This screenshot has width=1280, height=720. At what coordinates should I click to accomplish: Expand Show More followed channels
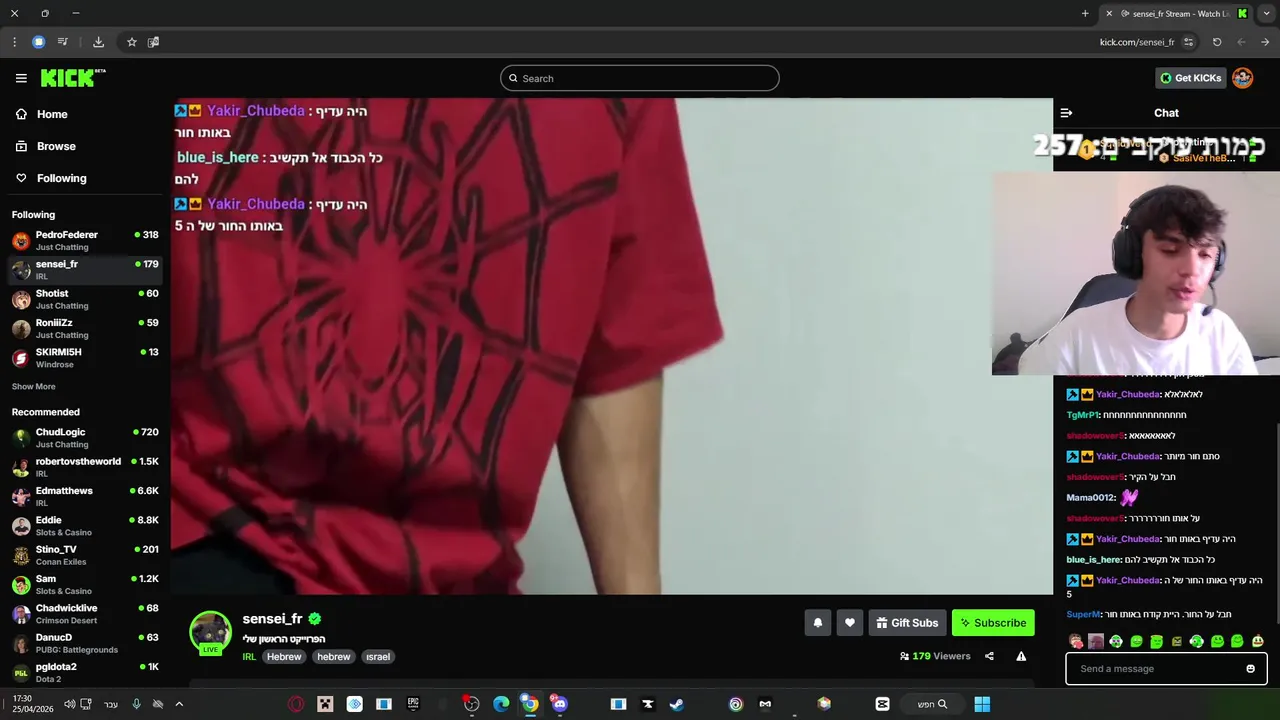click(x=34, y=386)
